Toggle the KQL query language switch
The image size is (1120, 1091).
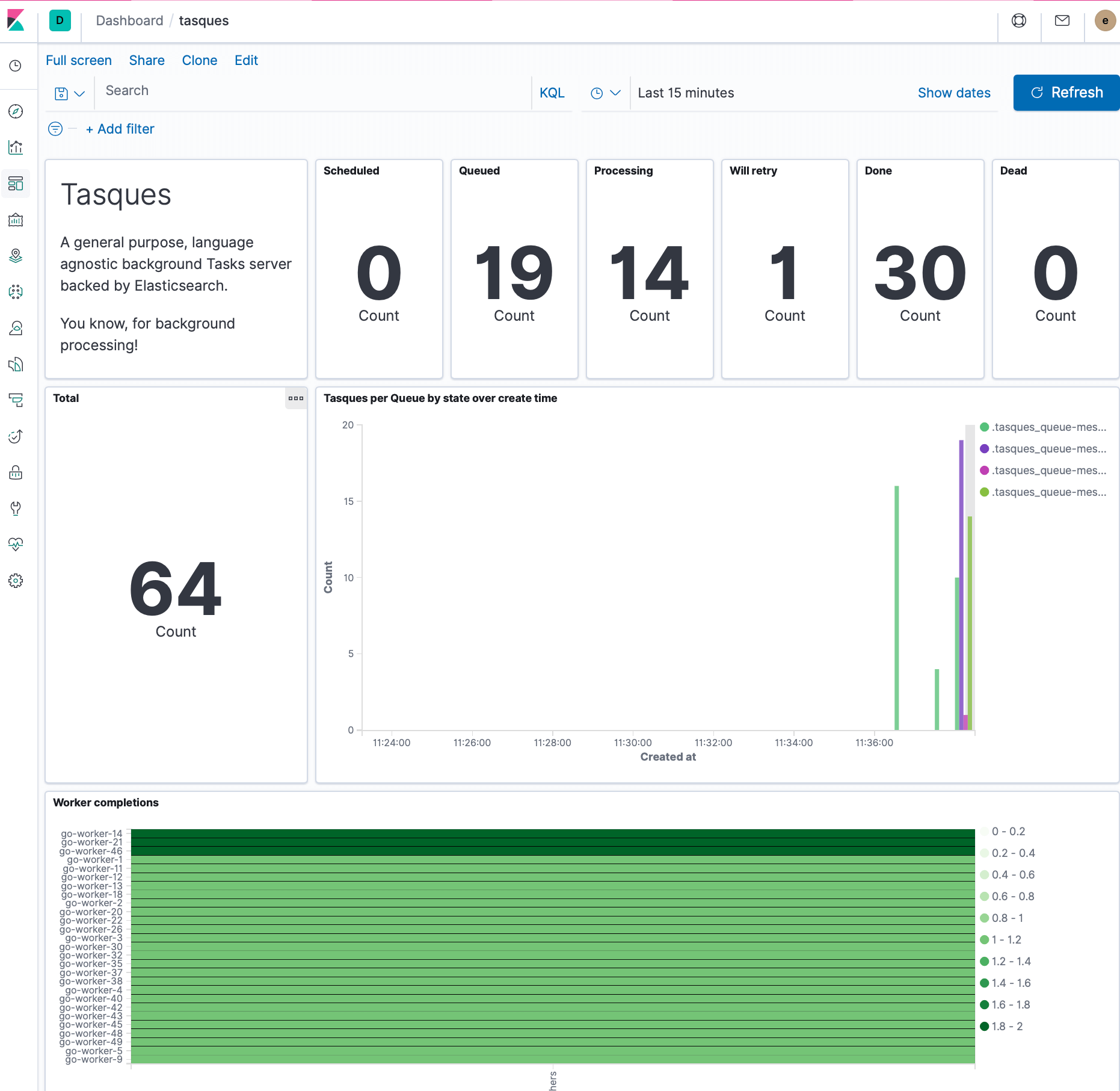[x=552, y=93]
